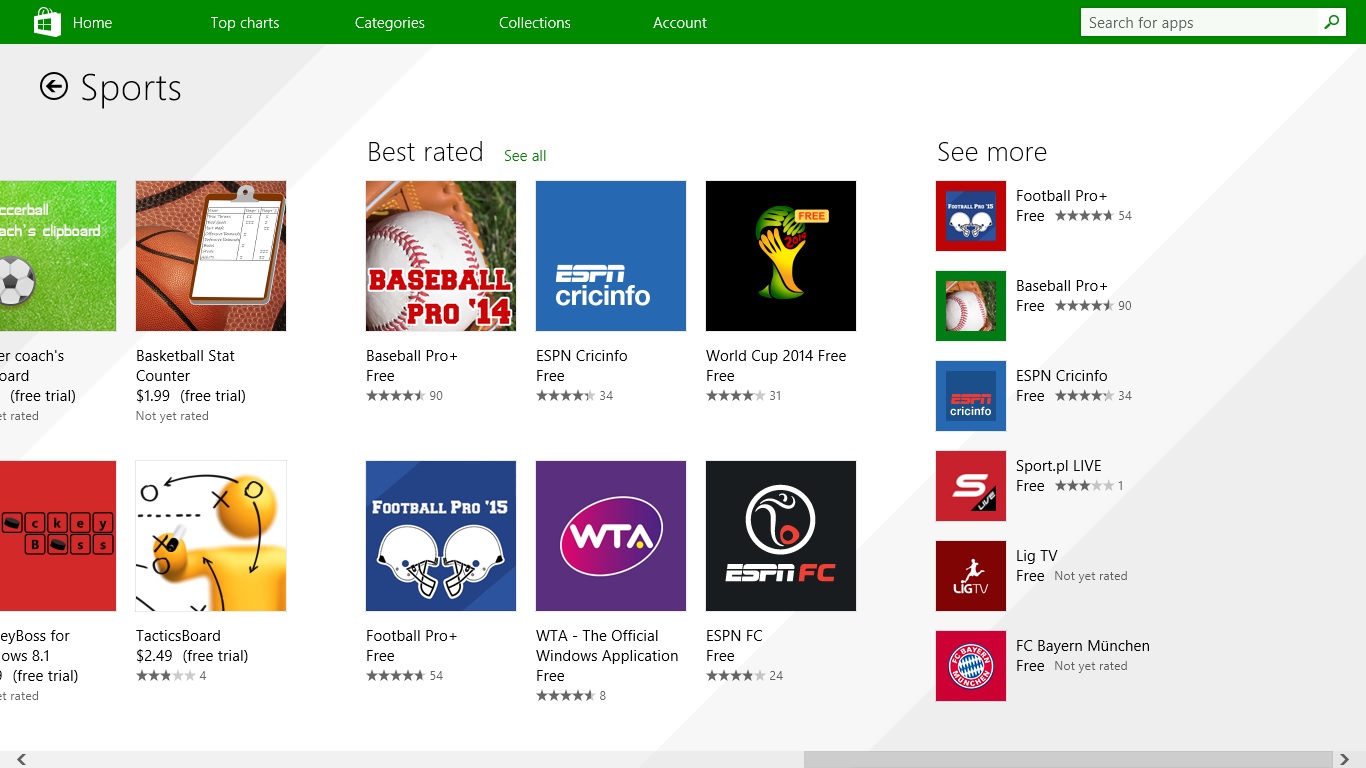Open the ESPN FC black tile
The height and width of the screenshot is (768, 1366).
[x=781, y=536]
